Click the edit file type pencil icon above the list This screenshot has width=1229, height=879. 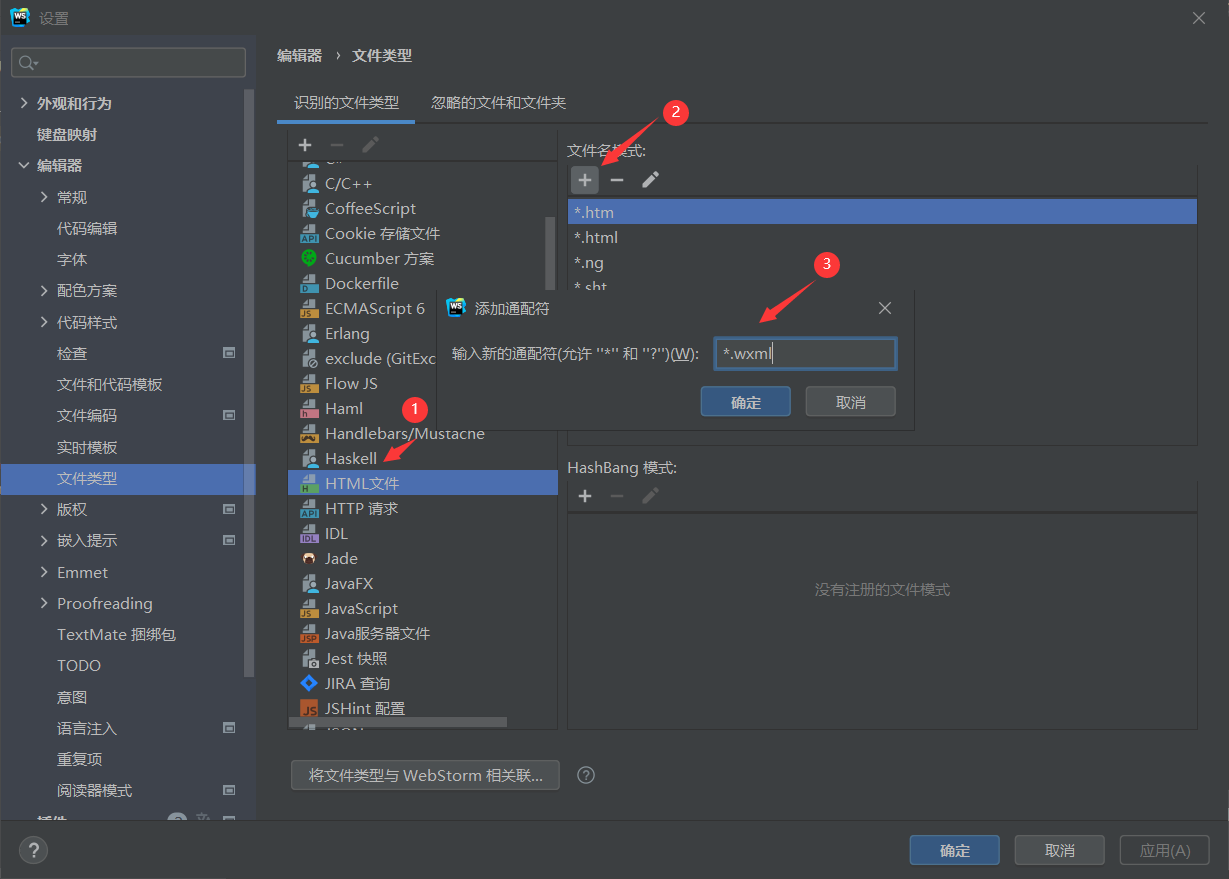370,145
